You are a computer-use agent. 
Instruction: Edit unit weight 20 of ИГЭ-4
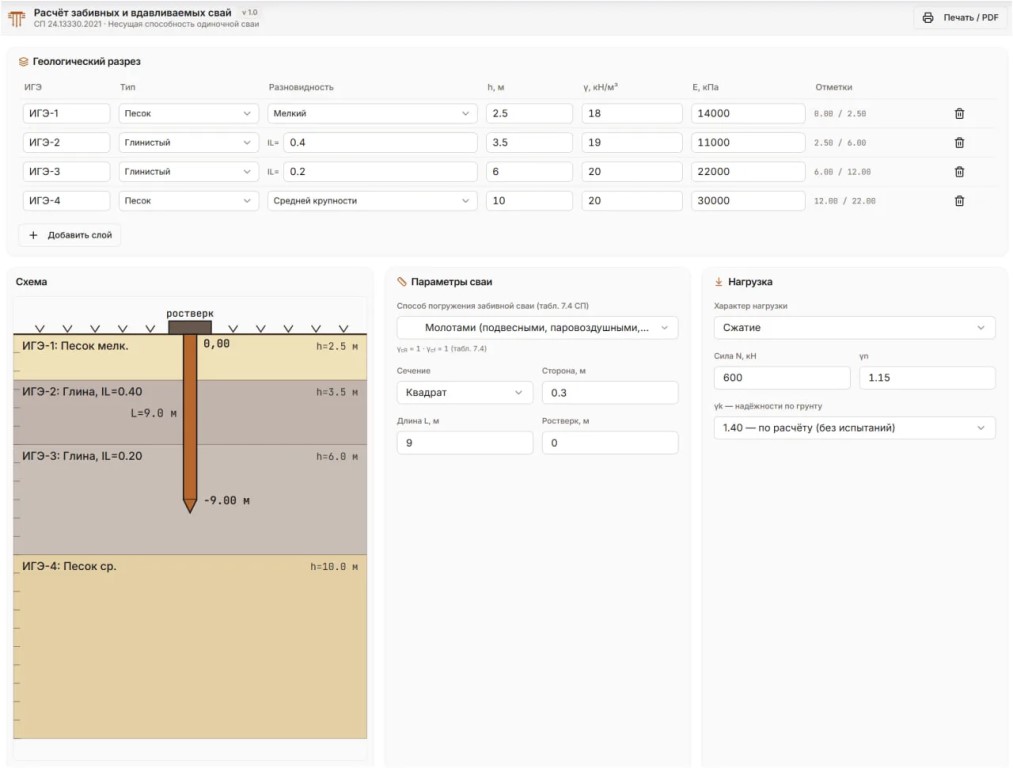(632, 200)
